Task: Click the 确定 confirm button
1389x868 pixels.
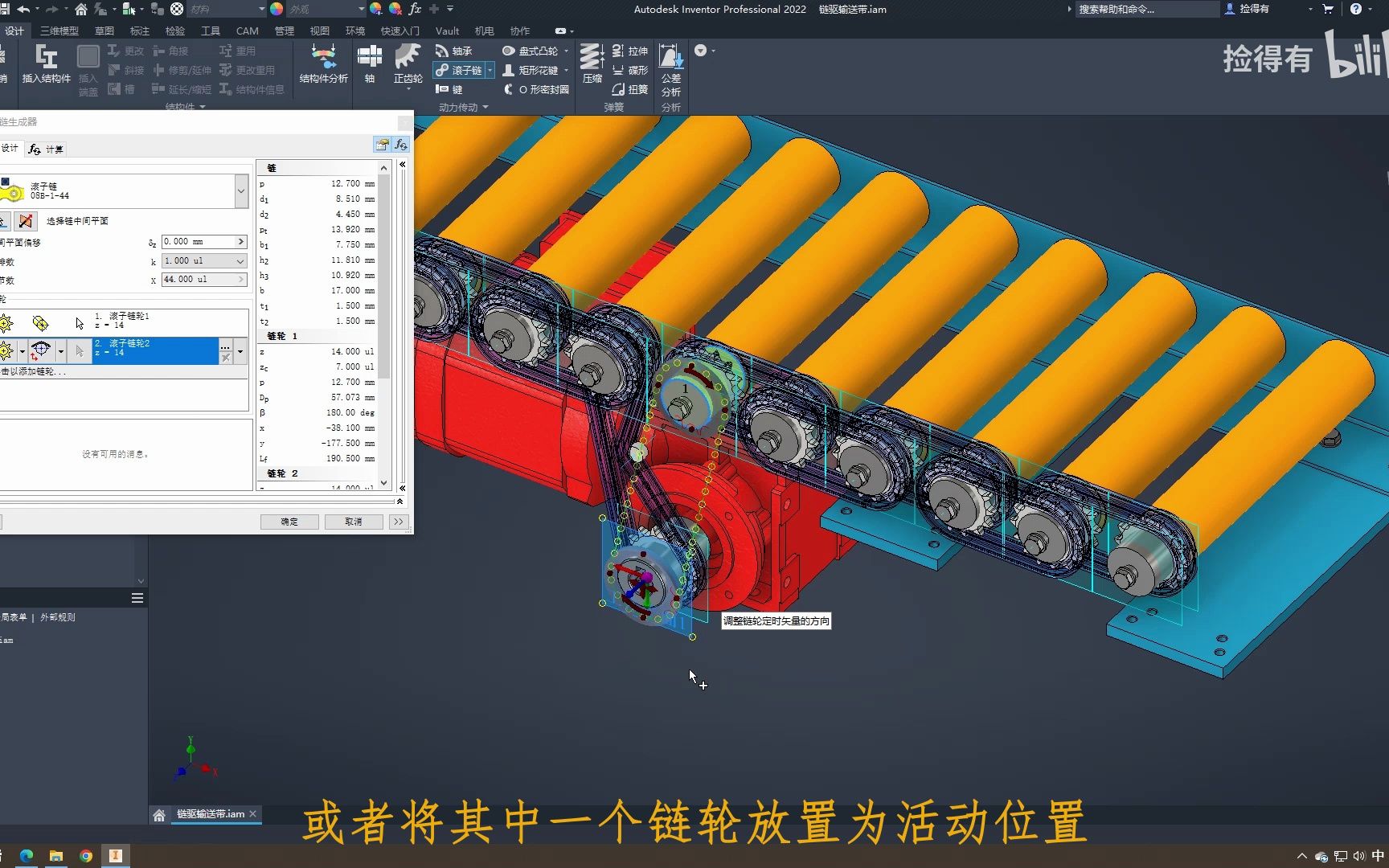Action: click(x=289, y=522)
